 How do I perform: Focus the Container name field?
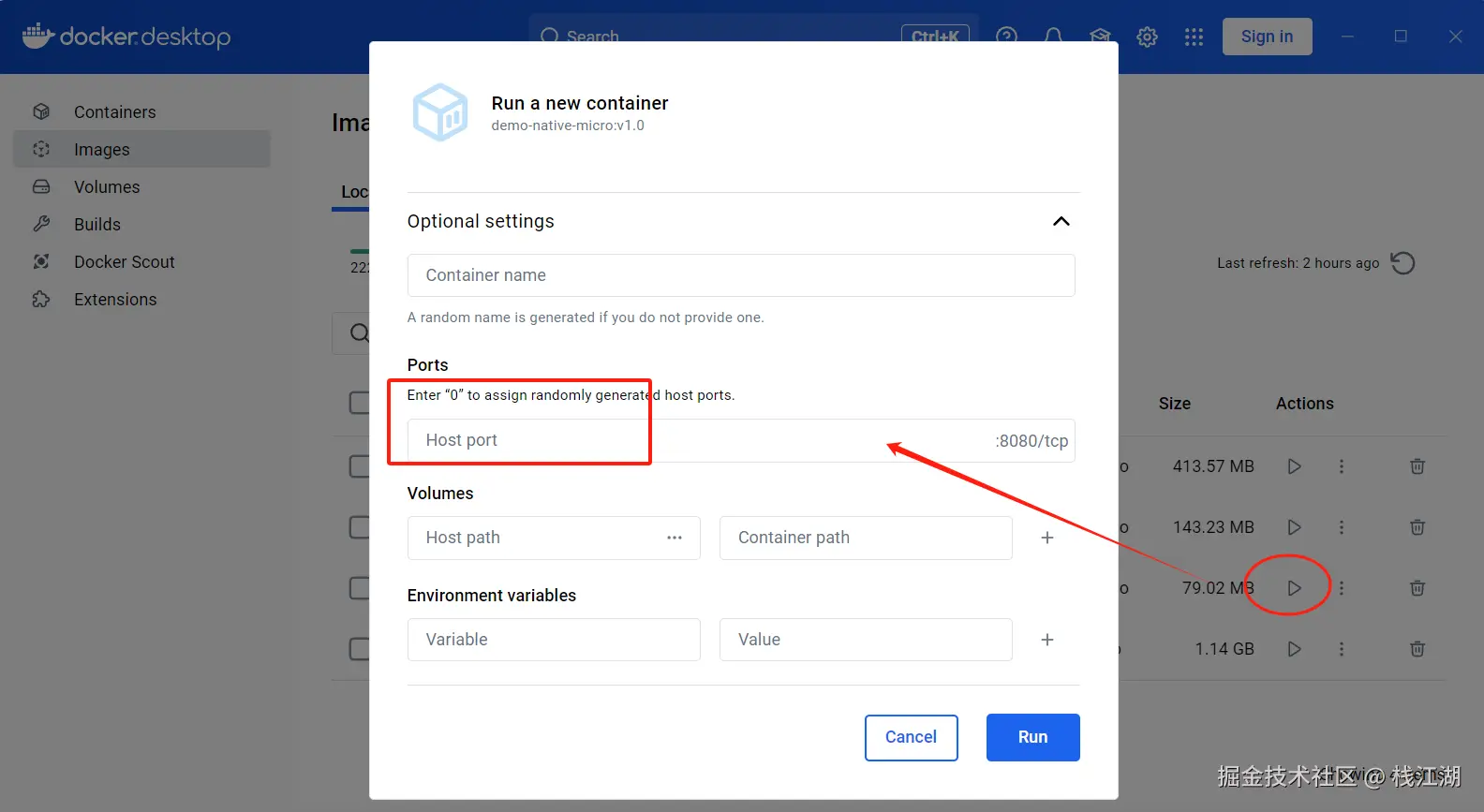[x=740, y=275]
